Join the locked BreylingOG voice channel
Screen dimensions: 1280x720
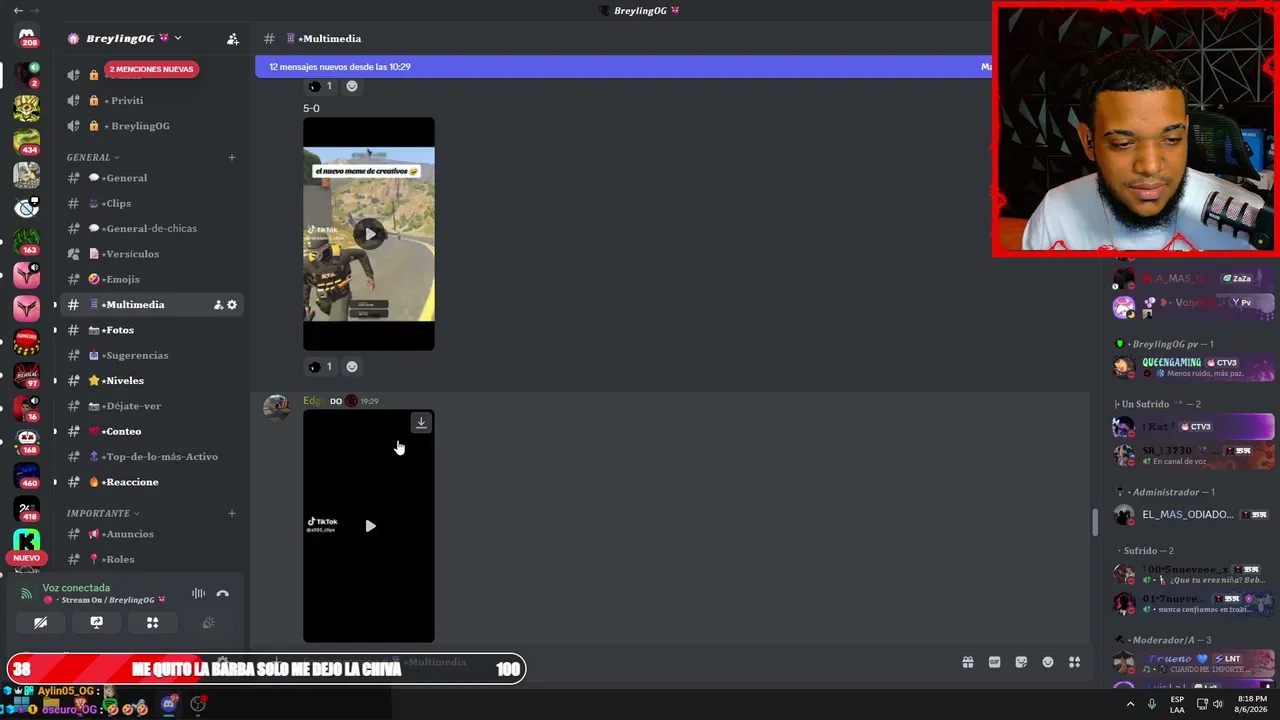[x=153, y=126]
